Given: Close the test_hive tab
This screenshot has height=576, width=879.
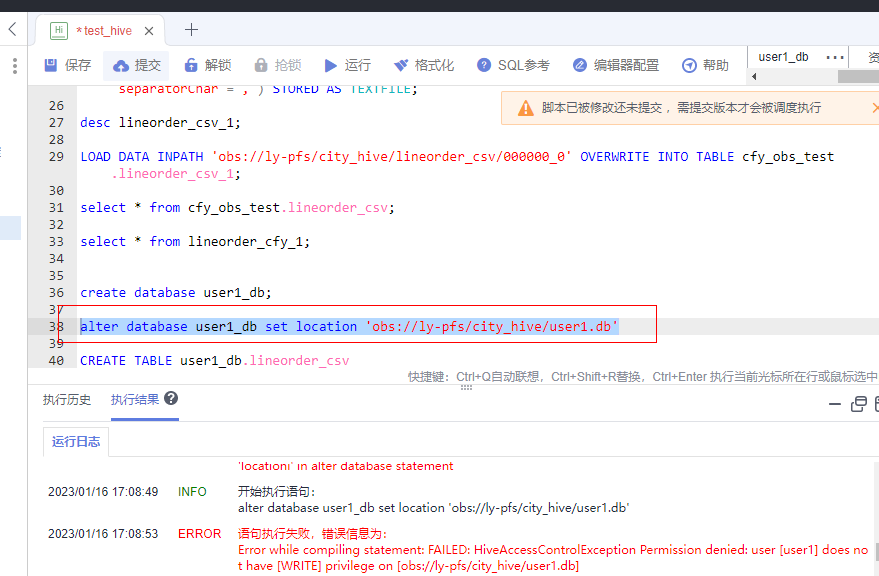Looking at the screenshot, I should click(x=149, y=31).
